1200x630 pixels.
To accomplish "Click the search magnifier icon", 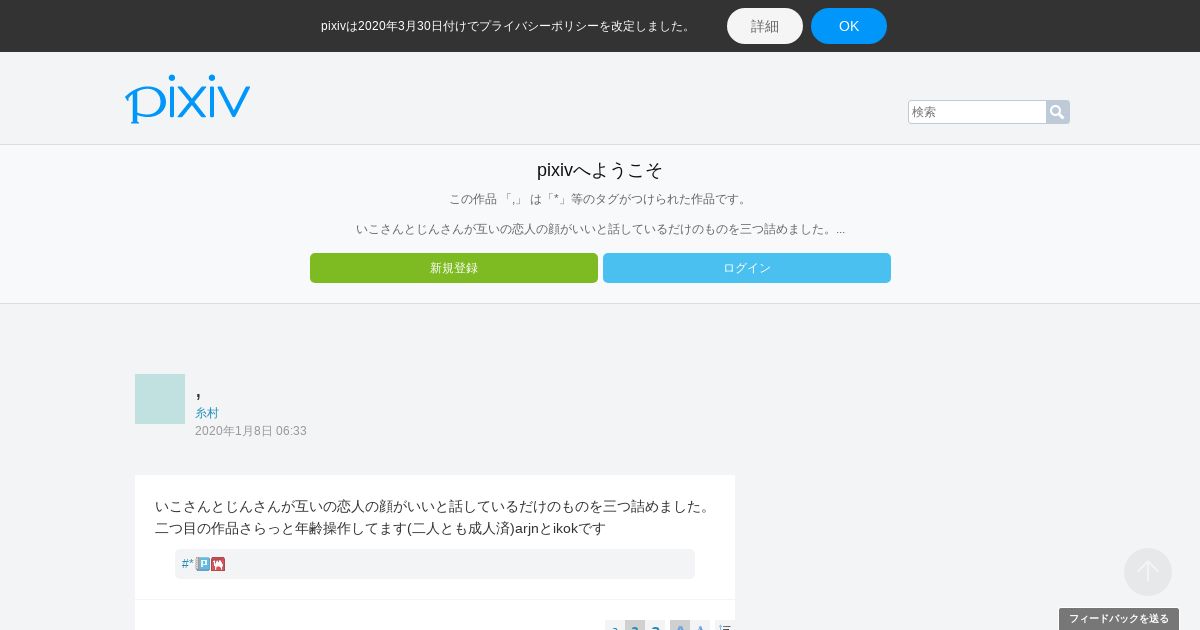I will [x=1057, y=112].
